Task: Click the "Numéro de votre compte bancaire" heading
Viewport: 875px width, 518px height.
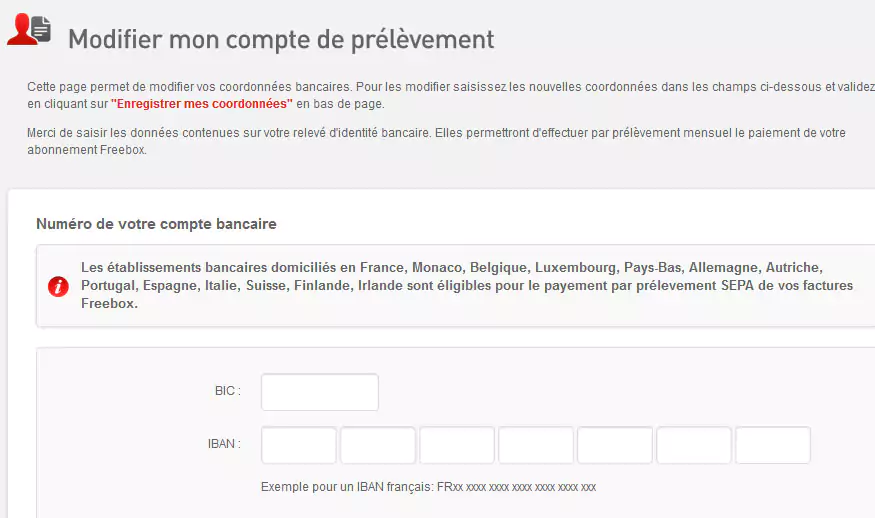Action: (156, 224)
